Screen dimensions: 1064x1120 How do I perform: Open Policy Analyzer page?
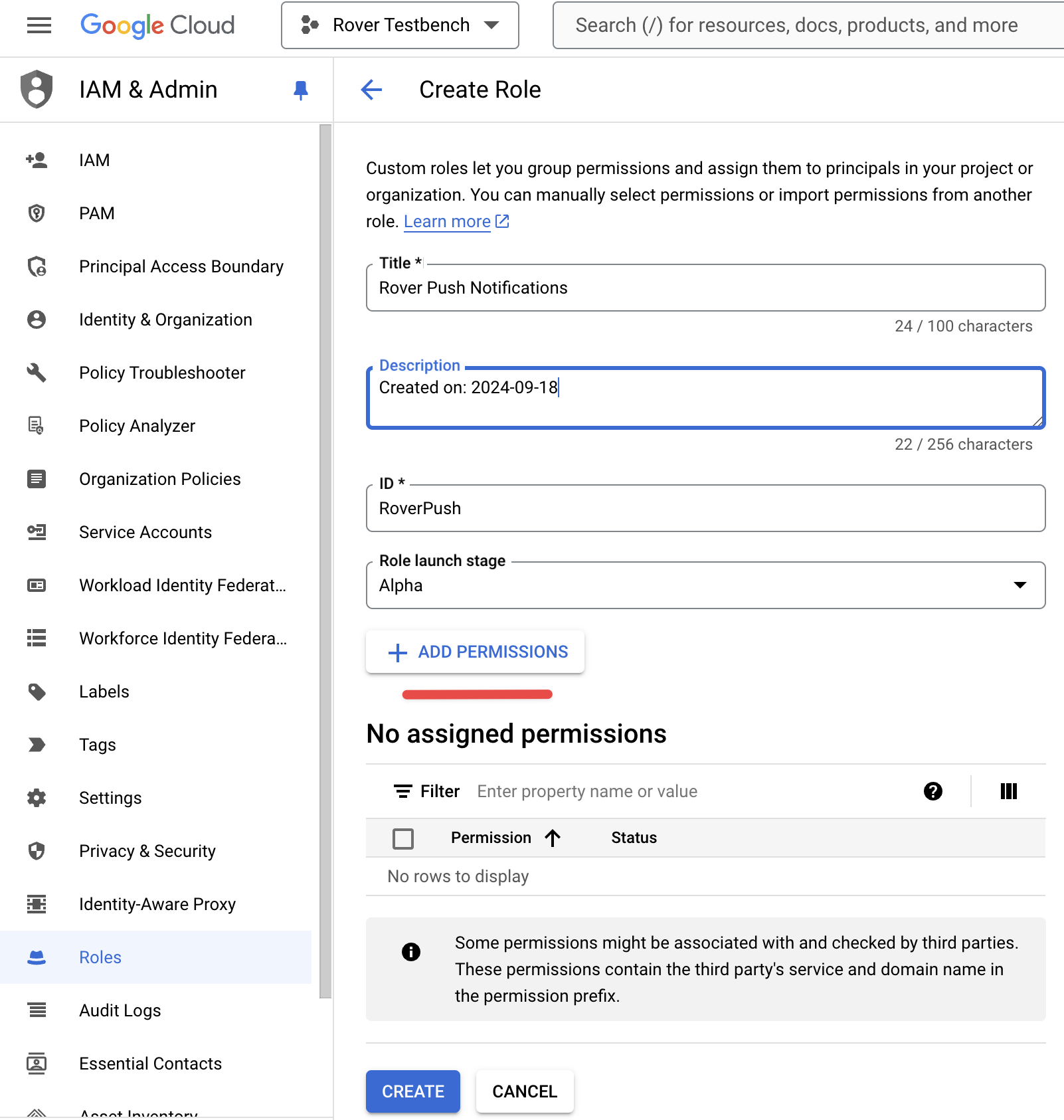coord(137,426)
